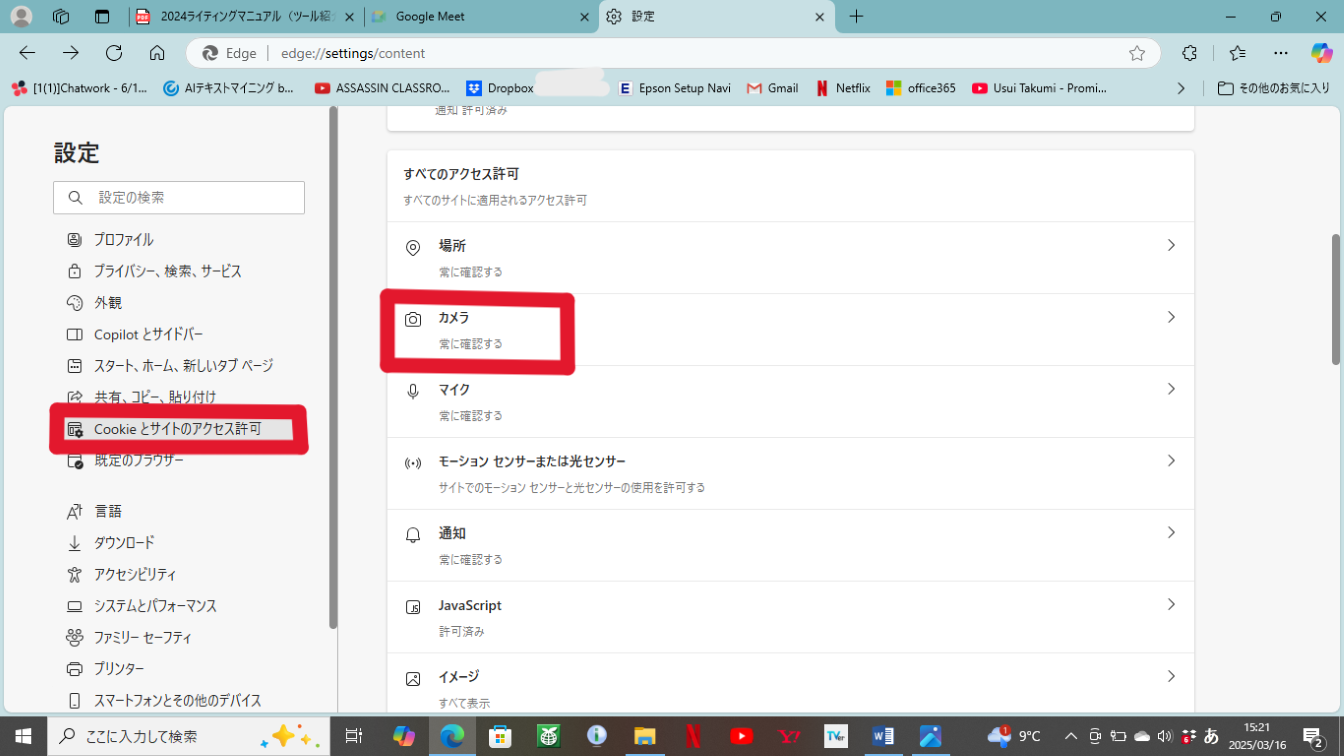
Task: Switch to the Google Meet tab
Action: (x=470, y=17)
